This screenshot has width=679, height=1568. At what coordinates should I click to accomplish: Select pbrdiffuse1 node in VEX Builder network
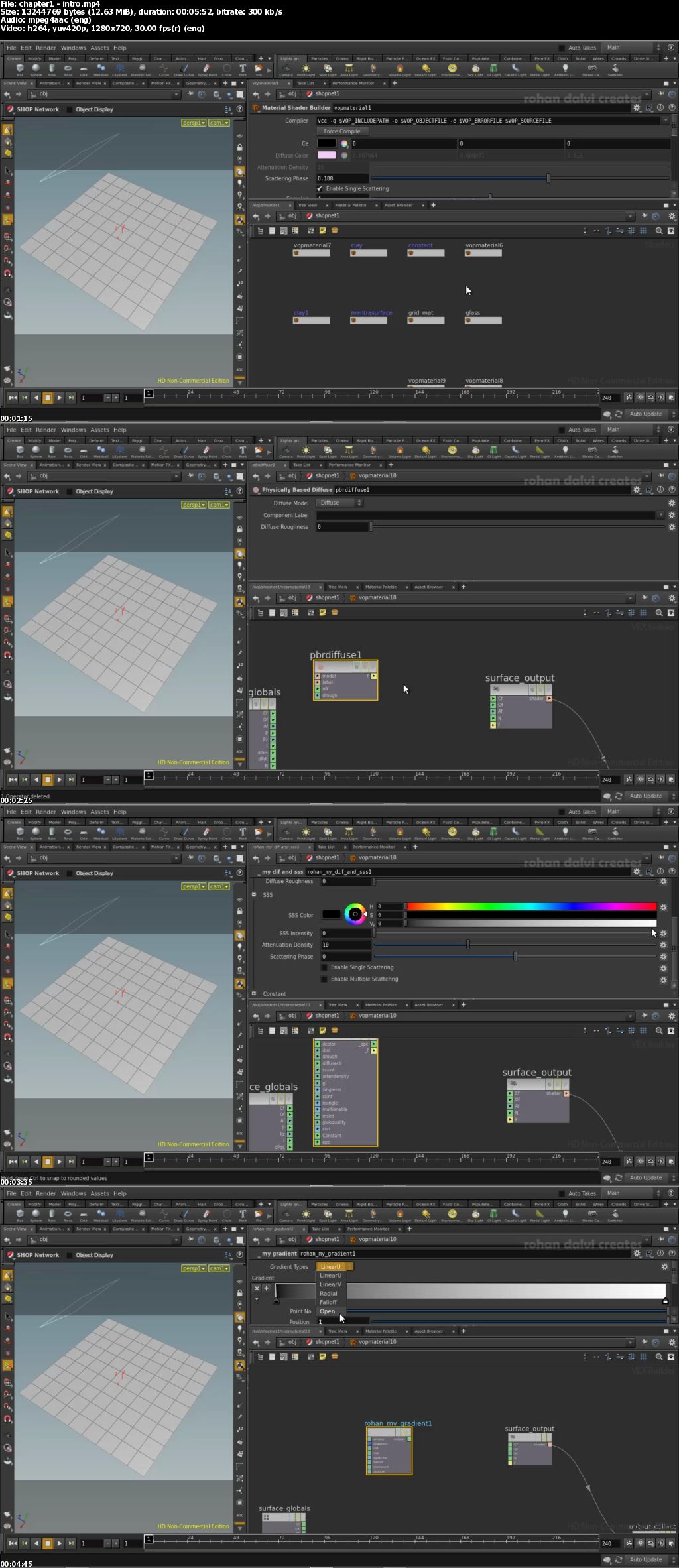point(345,680)
